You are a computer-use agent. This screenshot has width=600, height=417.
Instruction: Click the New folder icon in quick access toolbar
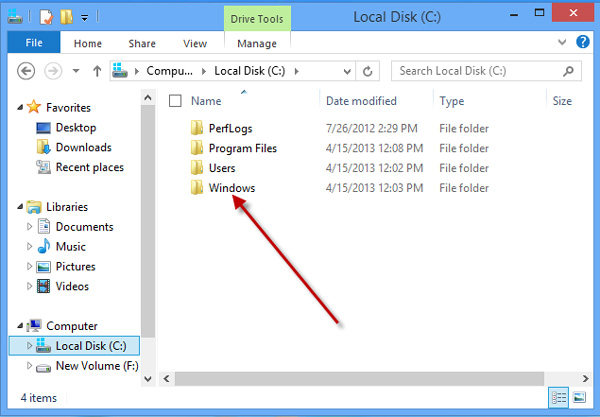pos(66,17)
